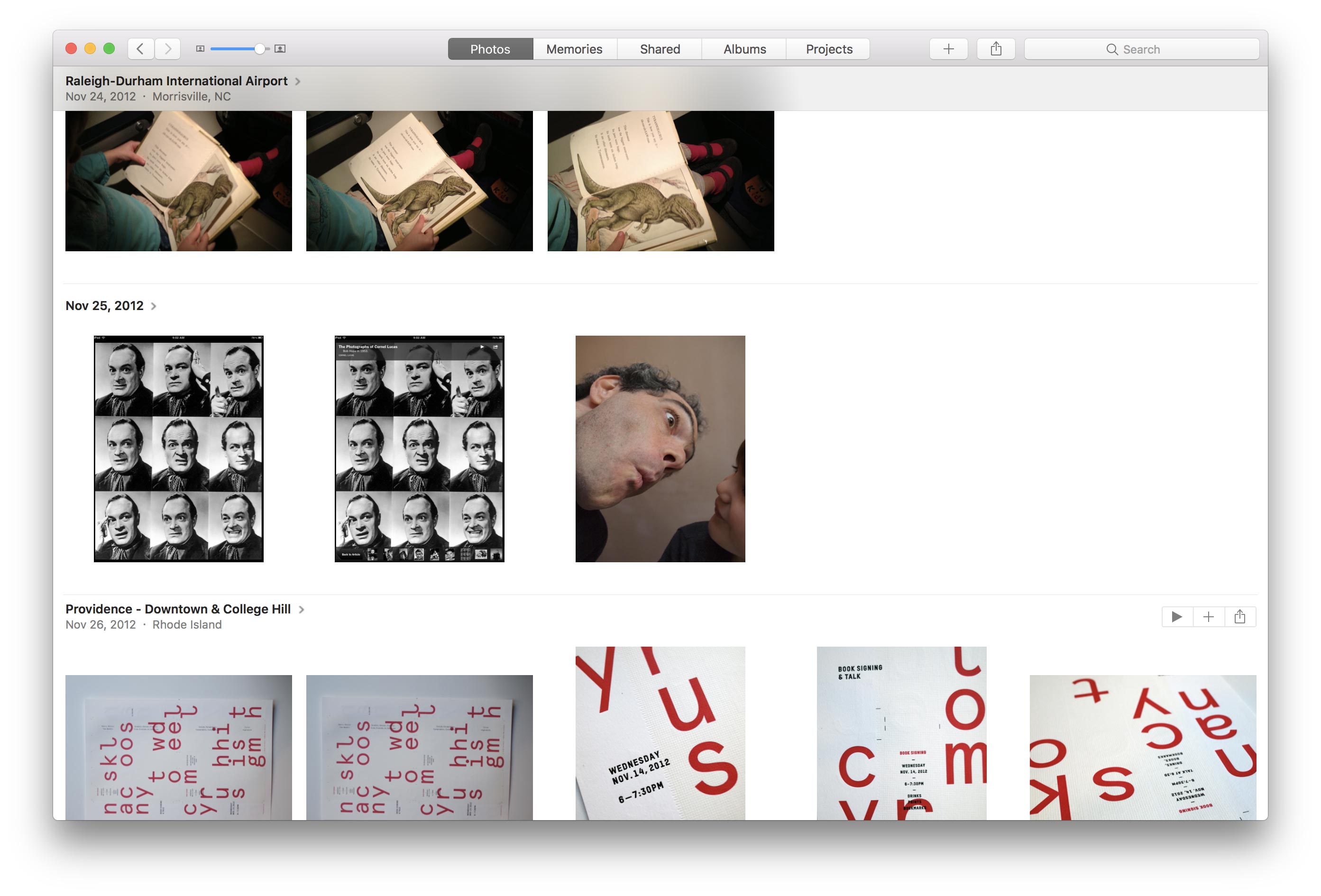The image size is (1321, 896).
Task: Close the Photos window with red button
Action: tap(71, 49)
